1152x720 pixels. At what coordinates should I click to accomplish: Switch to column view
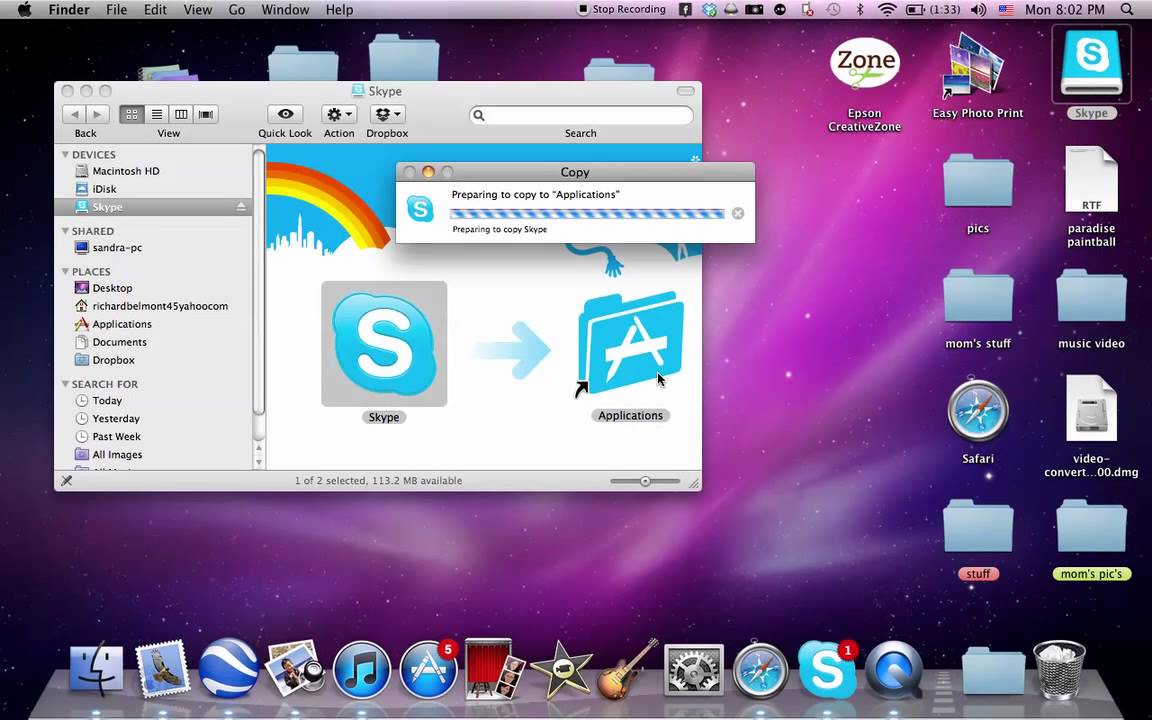coord(181,114)
